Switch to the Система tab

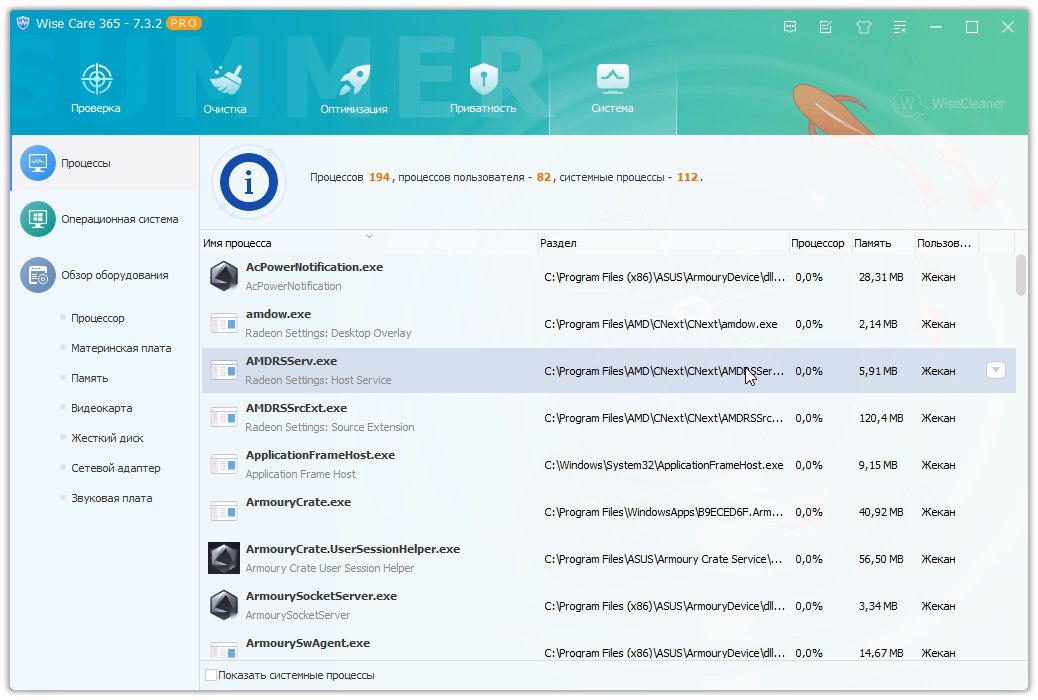pyautogui.click(x=612, y=88)
